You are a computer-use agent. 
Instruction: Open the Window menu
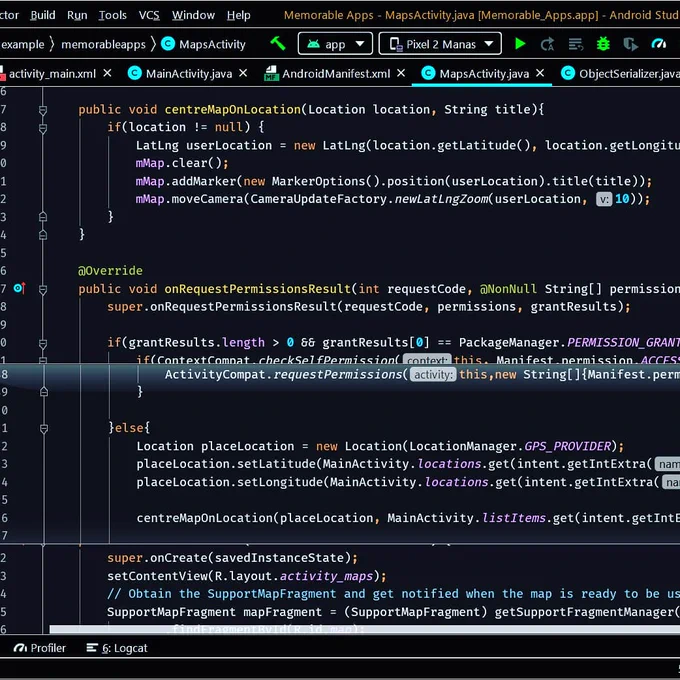coord(193,15)
